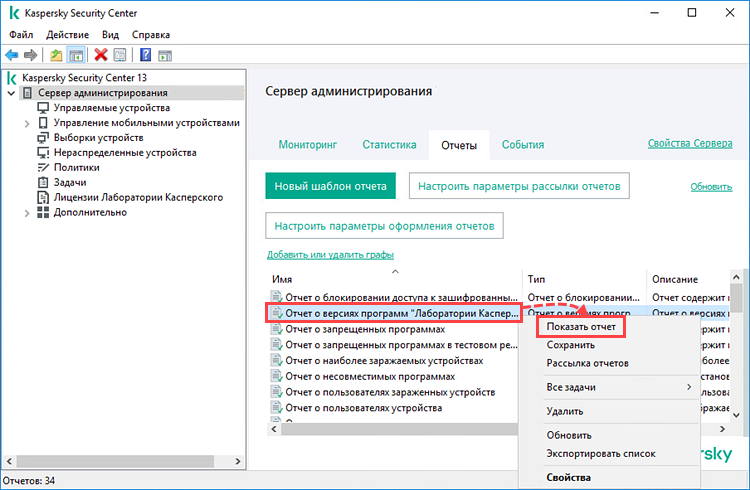Screen dimensions: 750x490
Task: Click the Новый шаблон отчета button
Action: [331, 186]
